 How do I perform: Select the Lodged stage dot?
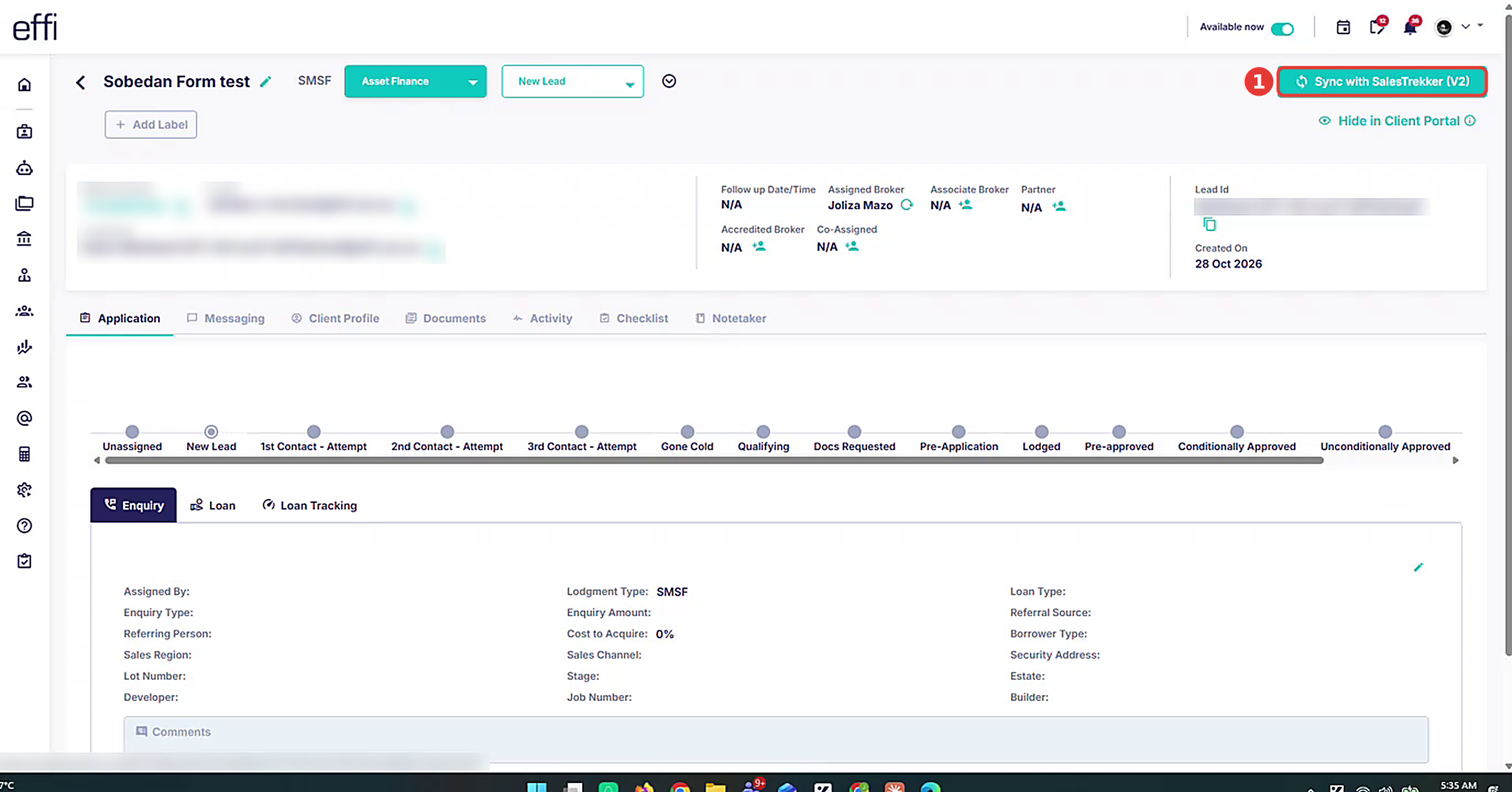[1041, 432]
